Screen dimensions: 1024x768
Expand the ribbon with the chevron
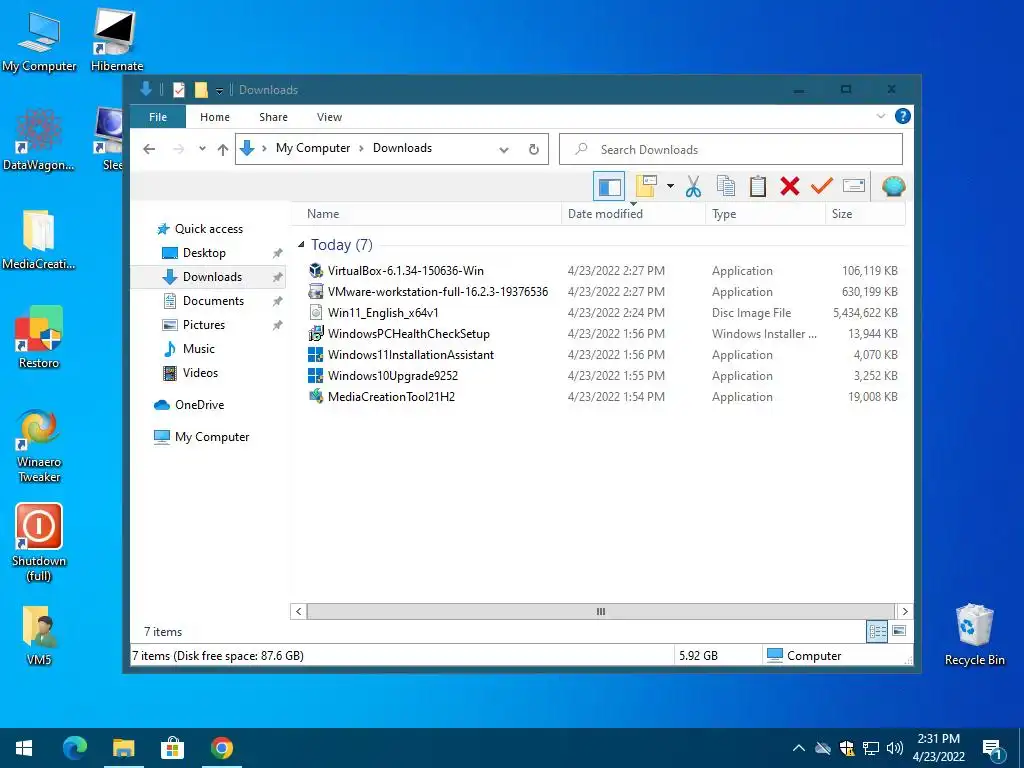coord(880,116)
